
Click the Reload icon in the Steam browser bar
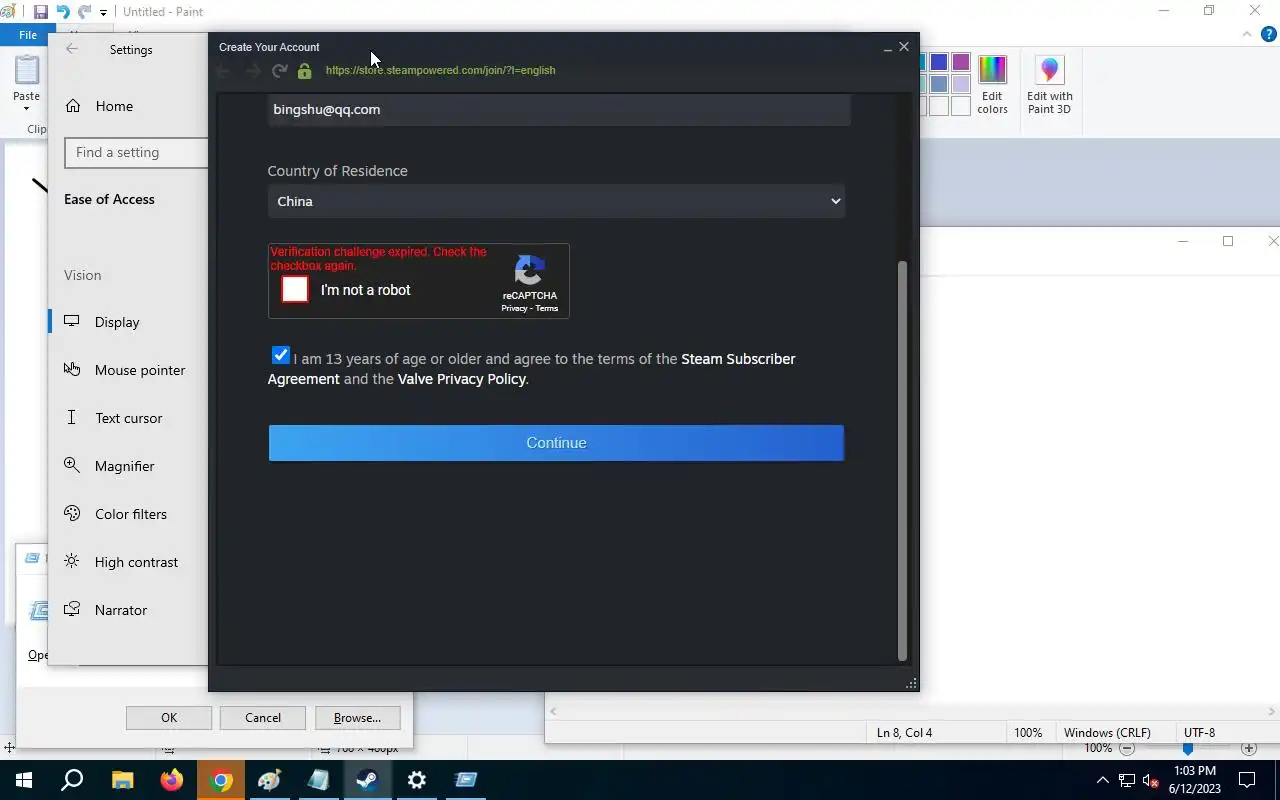pos(280,71)
